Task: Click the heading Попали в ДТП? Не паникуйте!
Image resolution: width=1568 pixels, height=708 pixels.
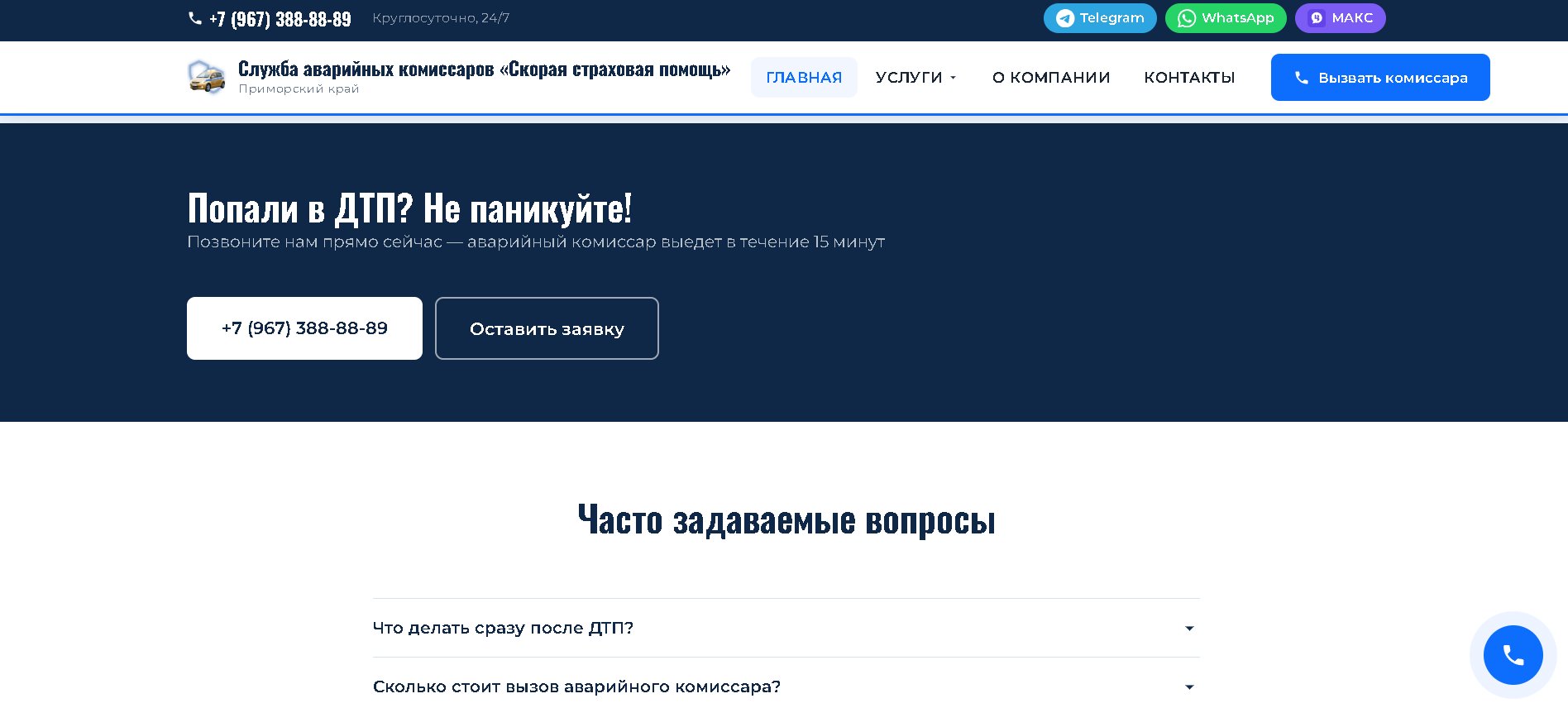Action: tap(409, 208)
